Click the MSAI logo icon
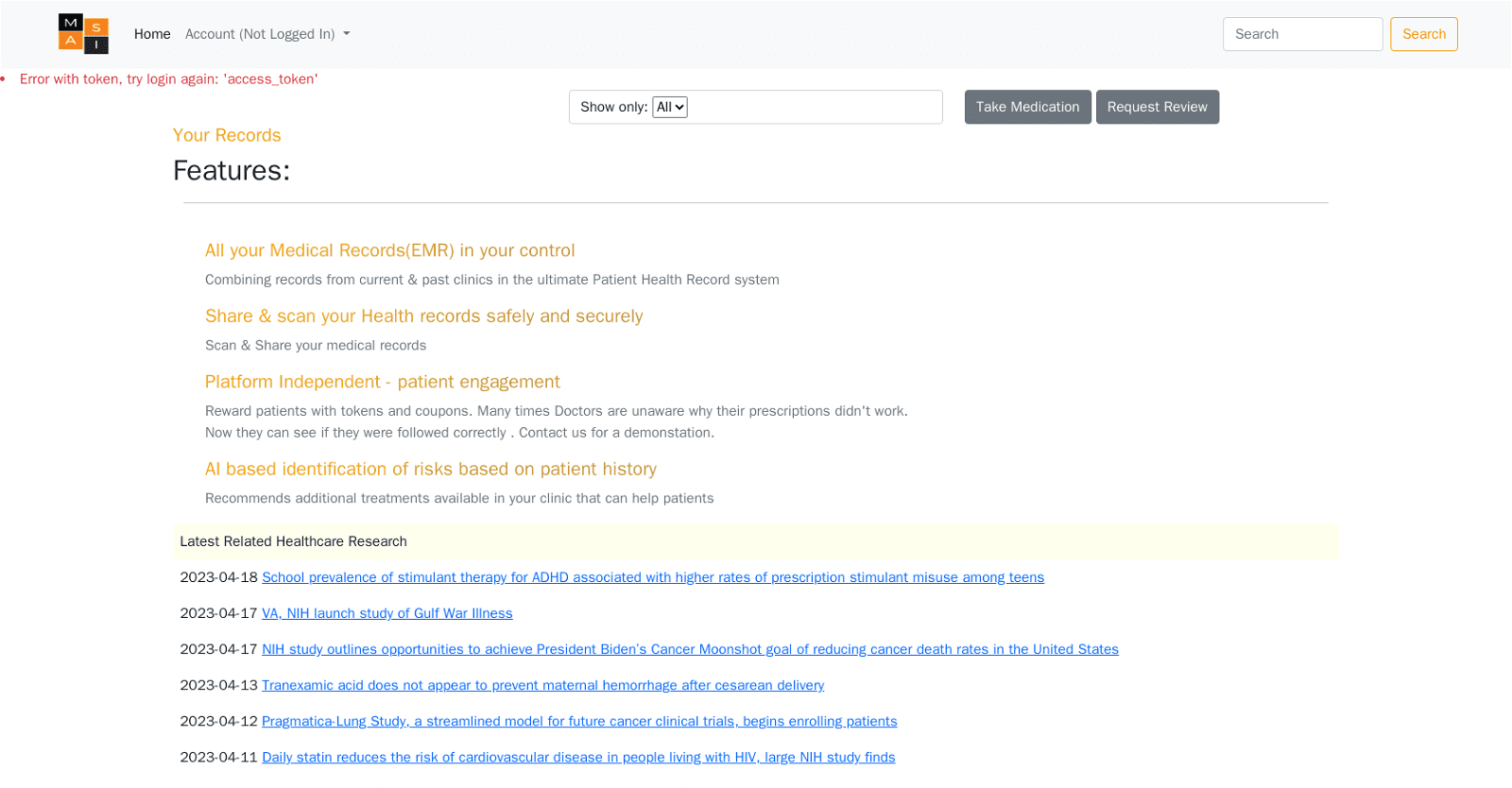1512x788 pixels. [83, 34]
